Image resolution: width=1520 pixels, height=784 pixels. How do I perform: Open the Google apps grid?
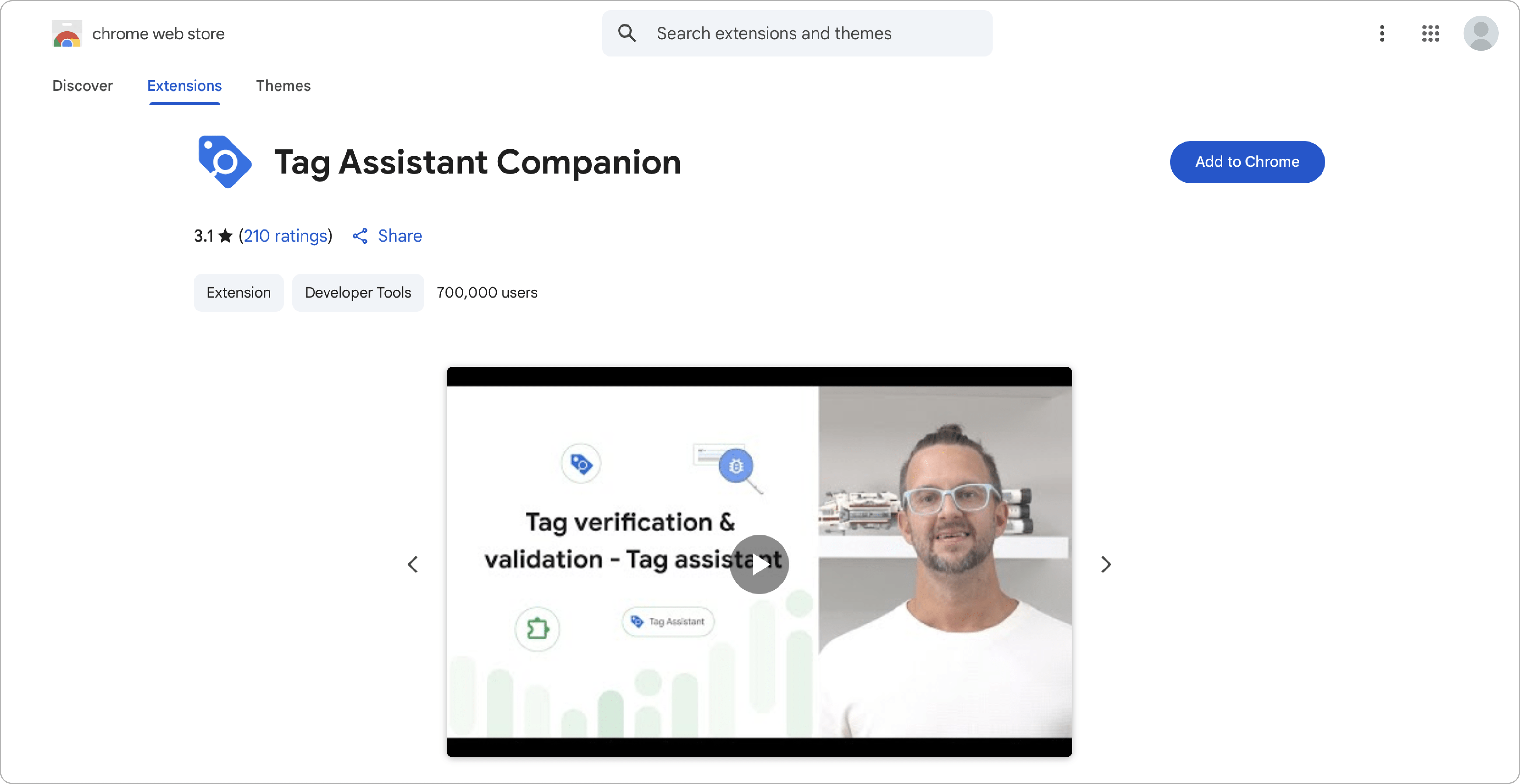pyautogui.click(x=1430, y=34)
